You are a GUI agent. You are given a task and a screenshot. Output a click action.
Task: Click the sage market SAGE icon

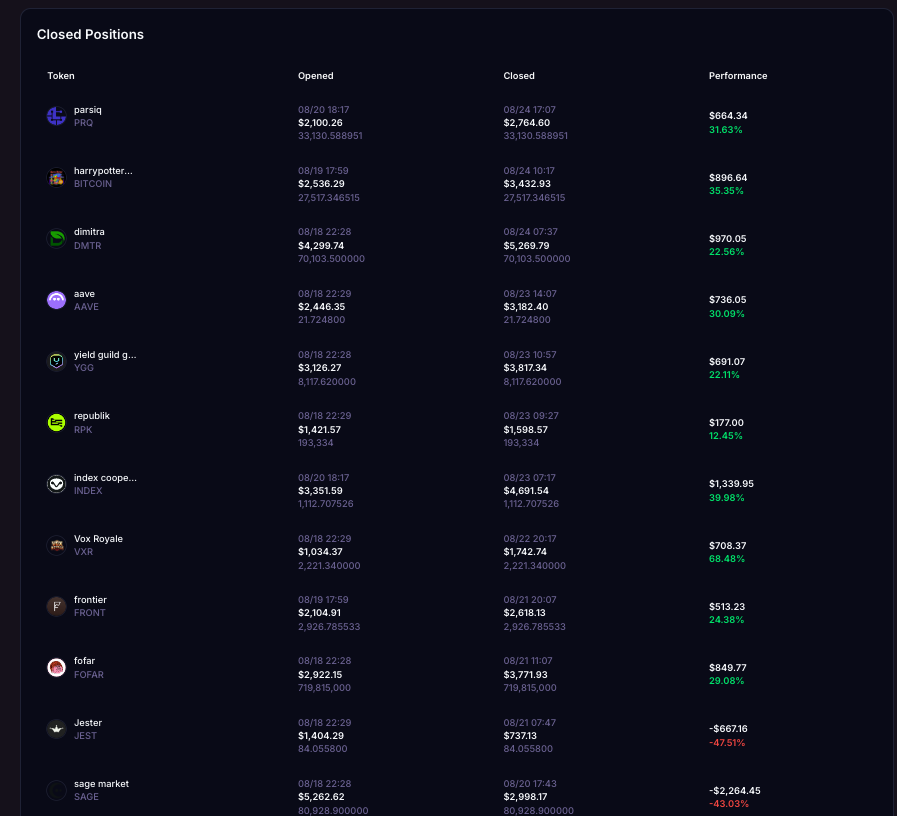tap(56, 790)
